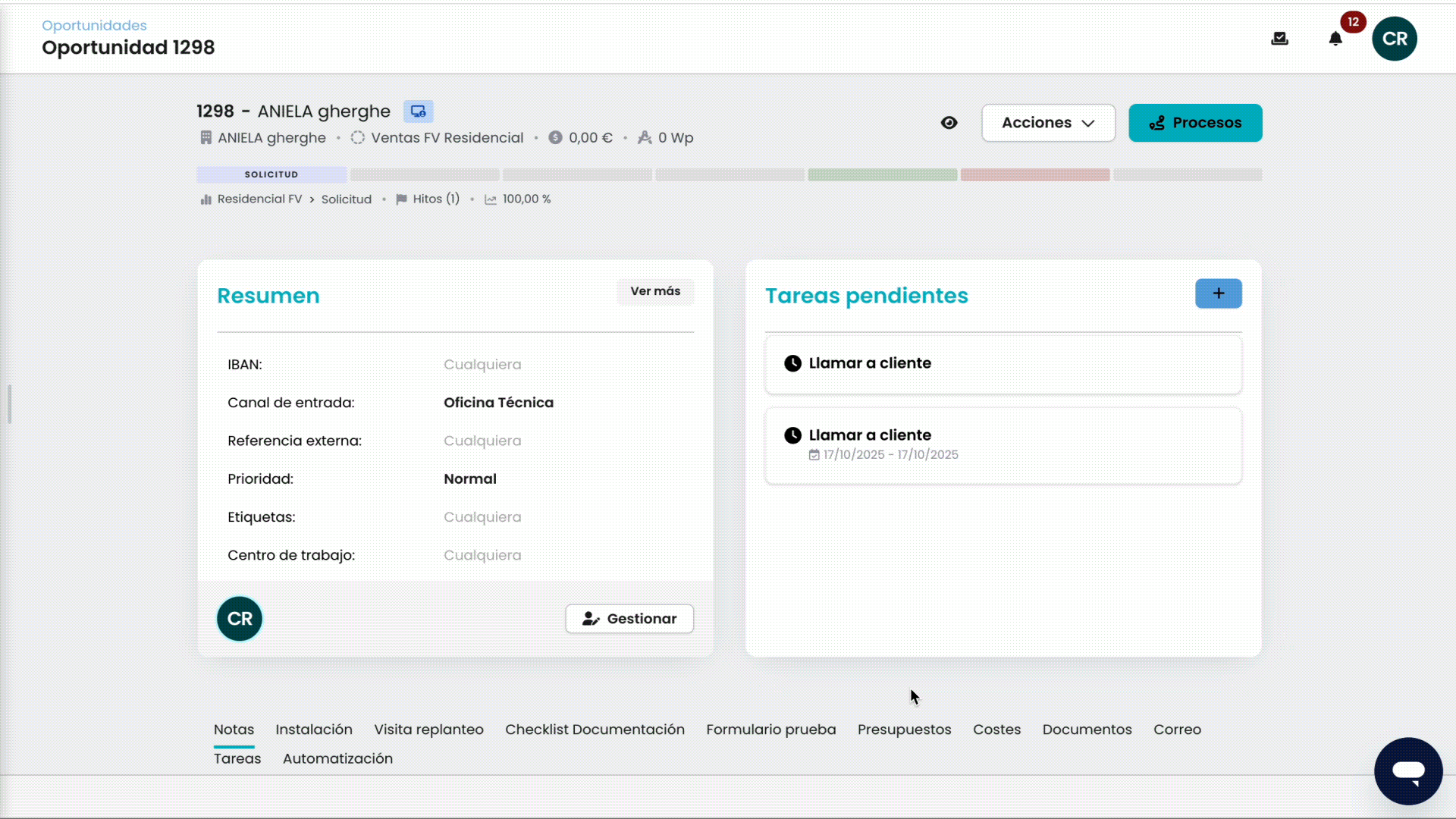Click the 100,00 % progress value
Image resolution: width=1456 pixels, height=819 pixels.
click(526, 199)
